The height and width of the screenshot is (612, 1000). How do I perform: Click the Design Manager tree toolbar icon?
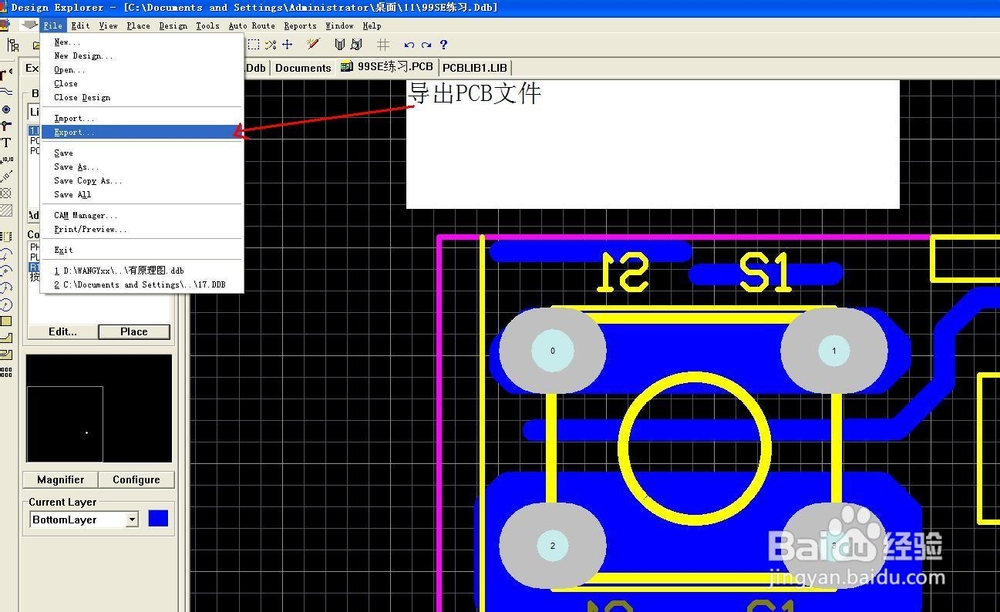point(12,45)
